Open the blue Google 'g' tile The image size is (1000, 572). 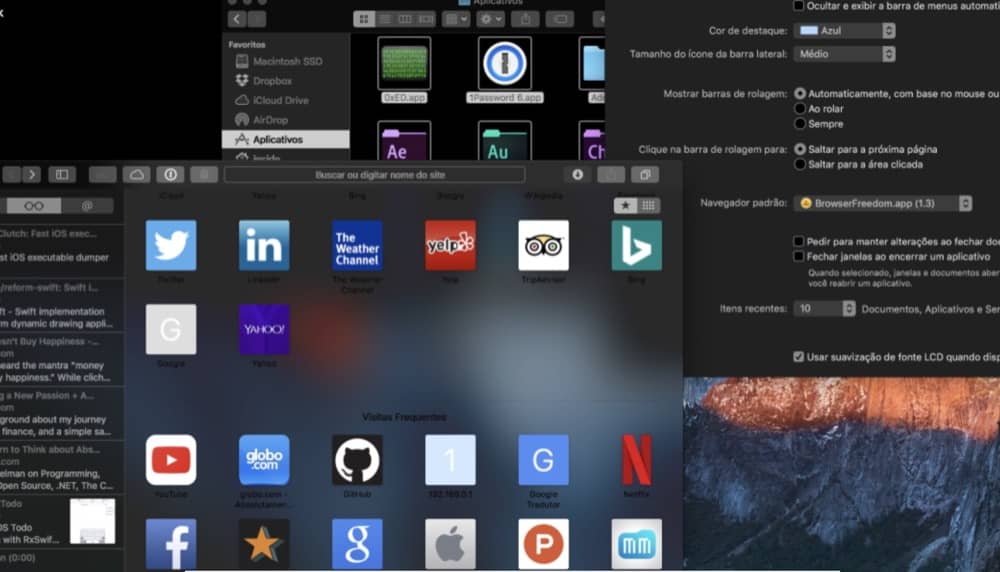click(x=357, y=544)
